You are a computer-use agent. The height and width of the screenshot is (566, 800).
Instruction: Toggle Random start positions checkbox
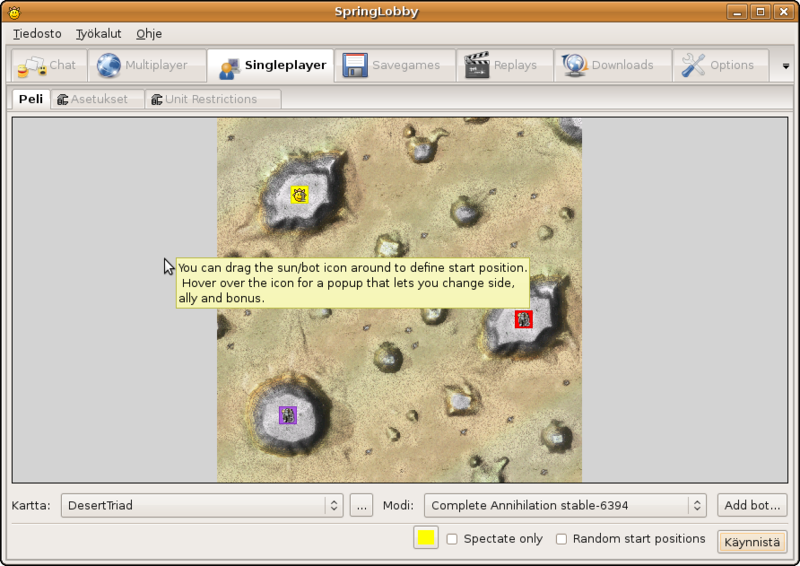coord(561,539)
